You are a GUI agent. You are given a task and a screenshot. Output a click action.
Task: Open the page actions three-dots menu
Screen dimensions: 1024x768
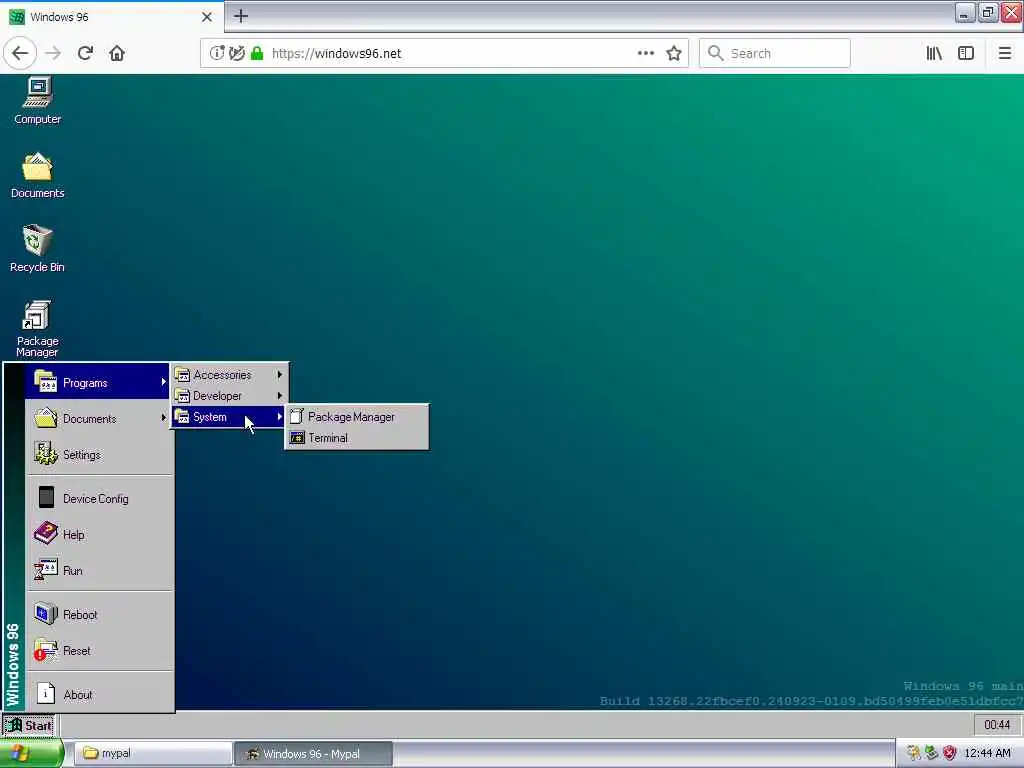(x=646, y=53)
